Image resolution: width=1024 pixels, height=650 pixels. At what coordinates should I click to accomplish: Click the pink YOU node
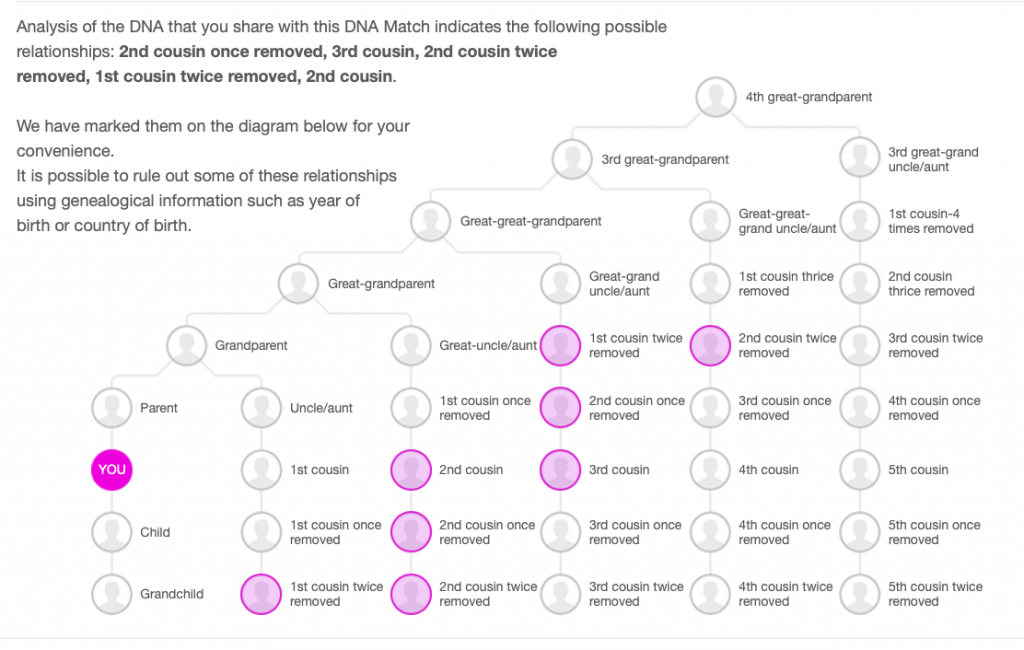point(112,470)
